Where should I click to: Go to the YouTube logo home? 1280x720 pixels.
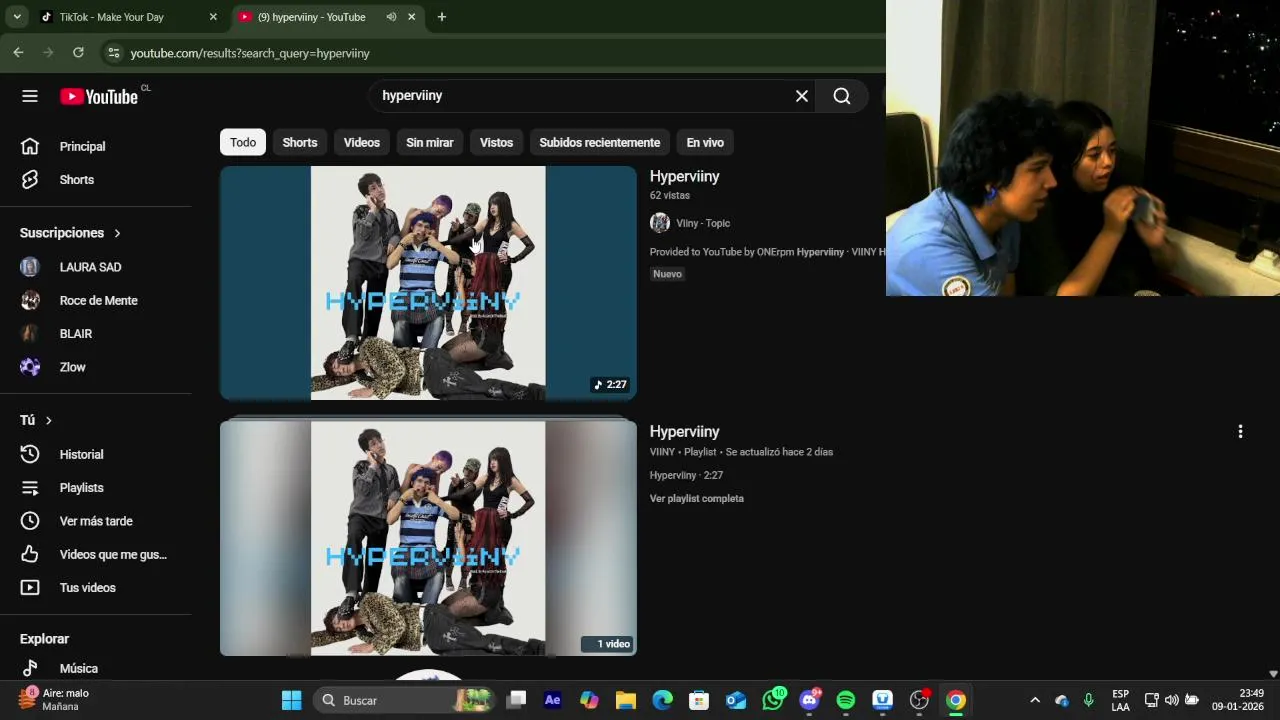click(99, 96)
